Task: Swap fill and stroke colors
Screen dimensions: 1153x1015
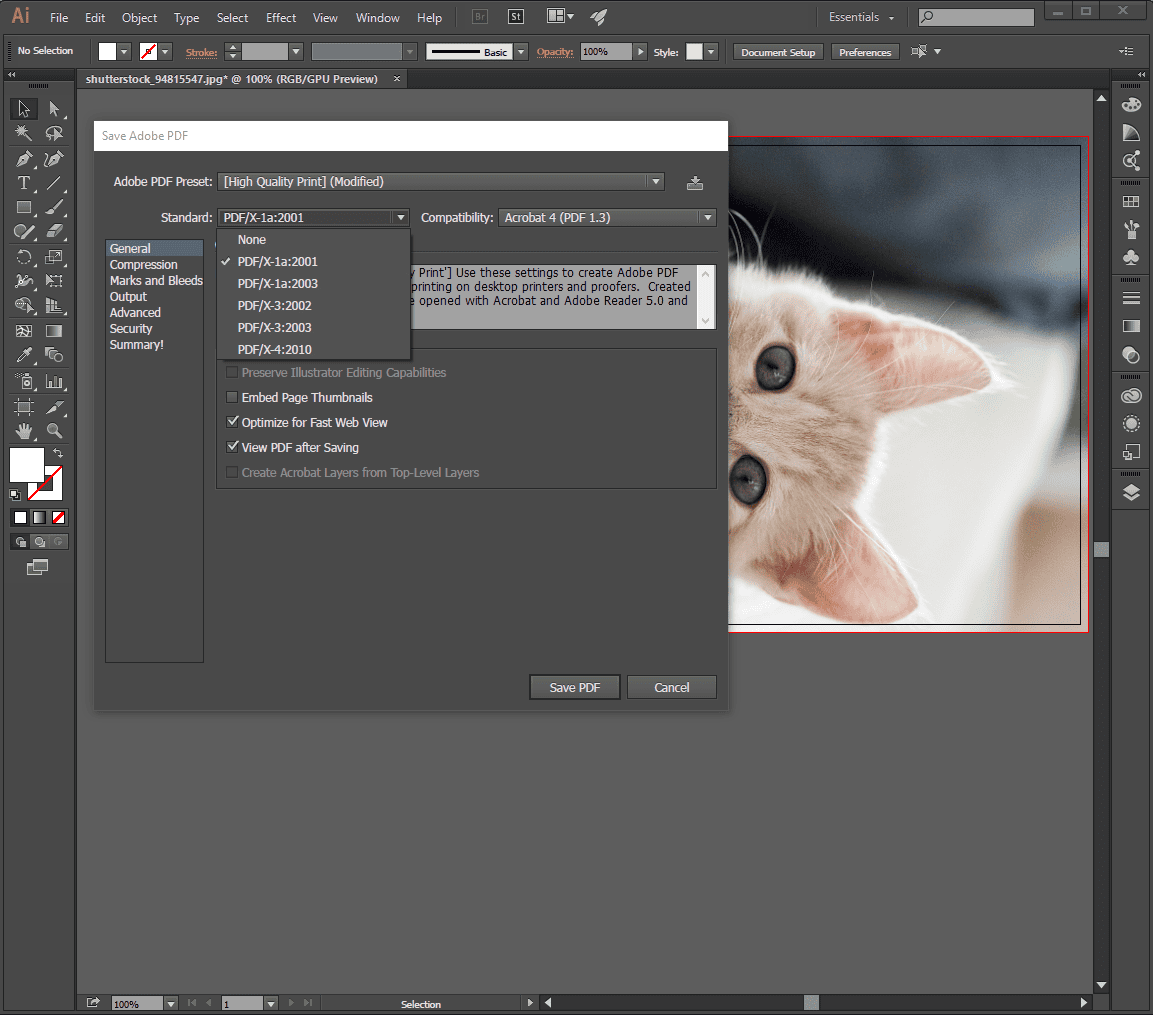Action: click(58, 453)
